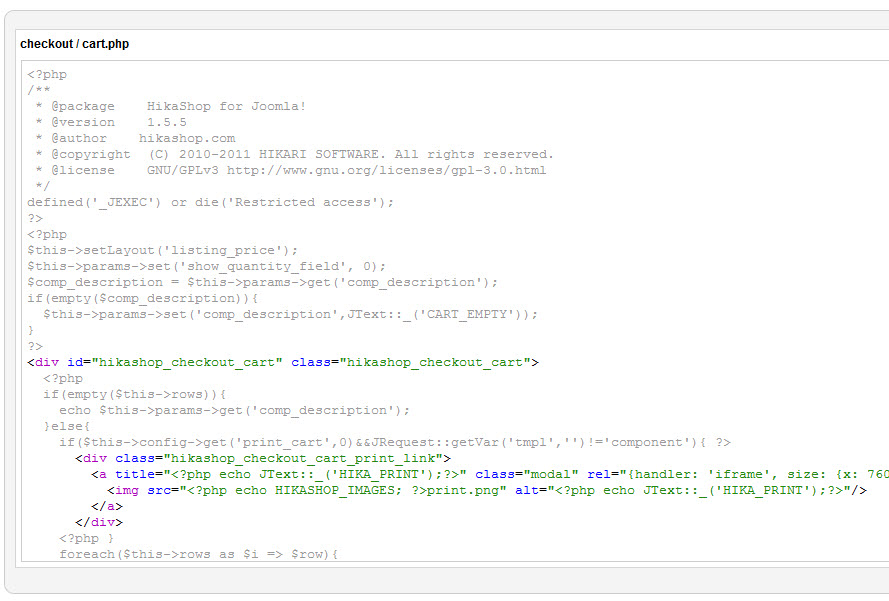This screenshot has height=601, width=889.
Task: Click the 'show_quantity_field' params set line
Action: [x=206, y=266]
